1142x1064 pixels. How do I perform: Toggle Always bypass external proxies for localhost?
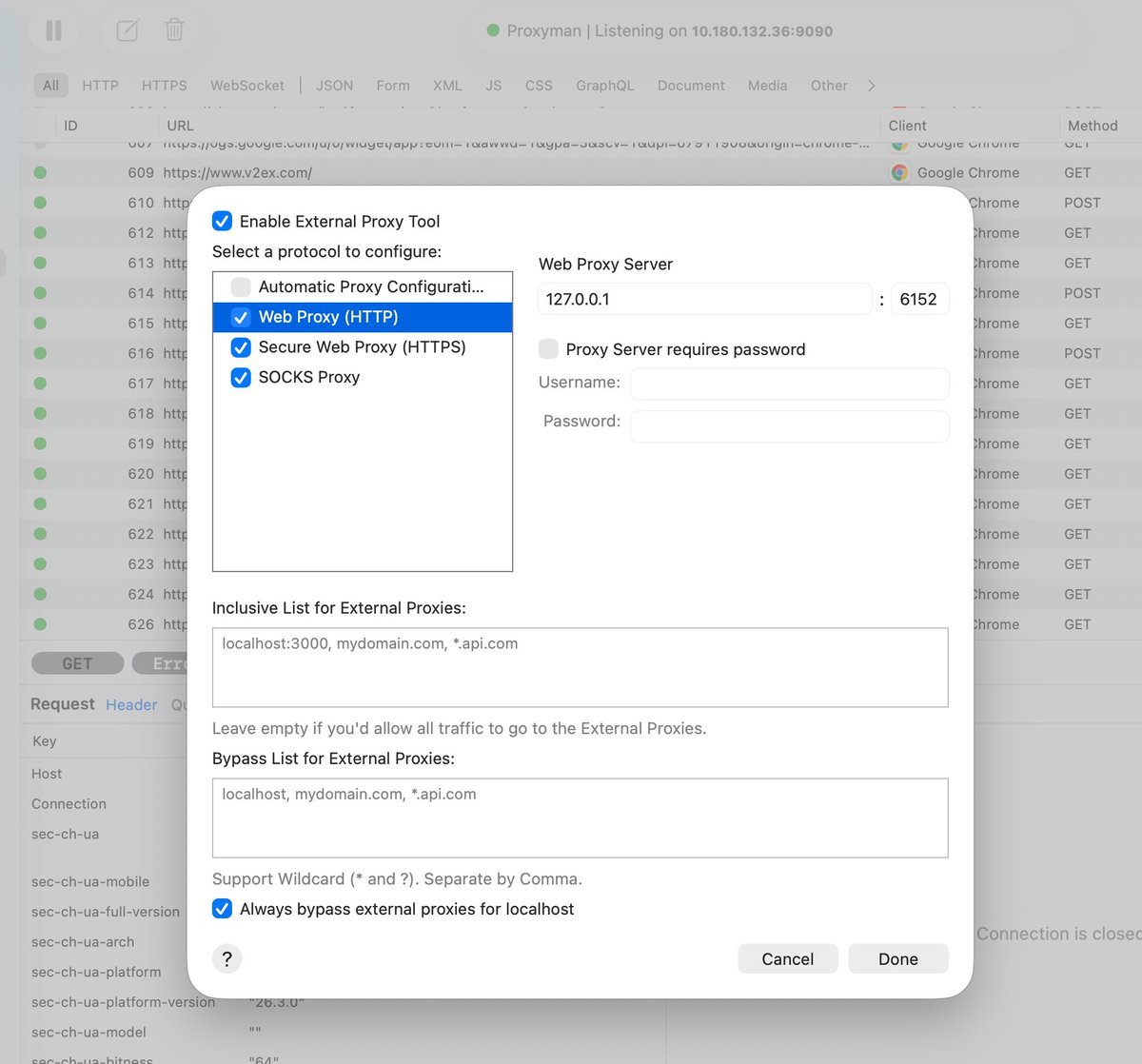tap(222, 908)
